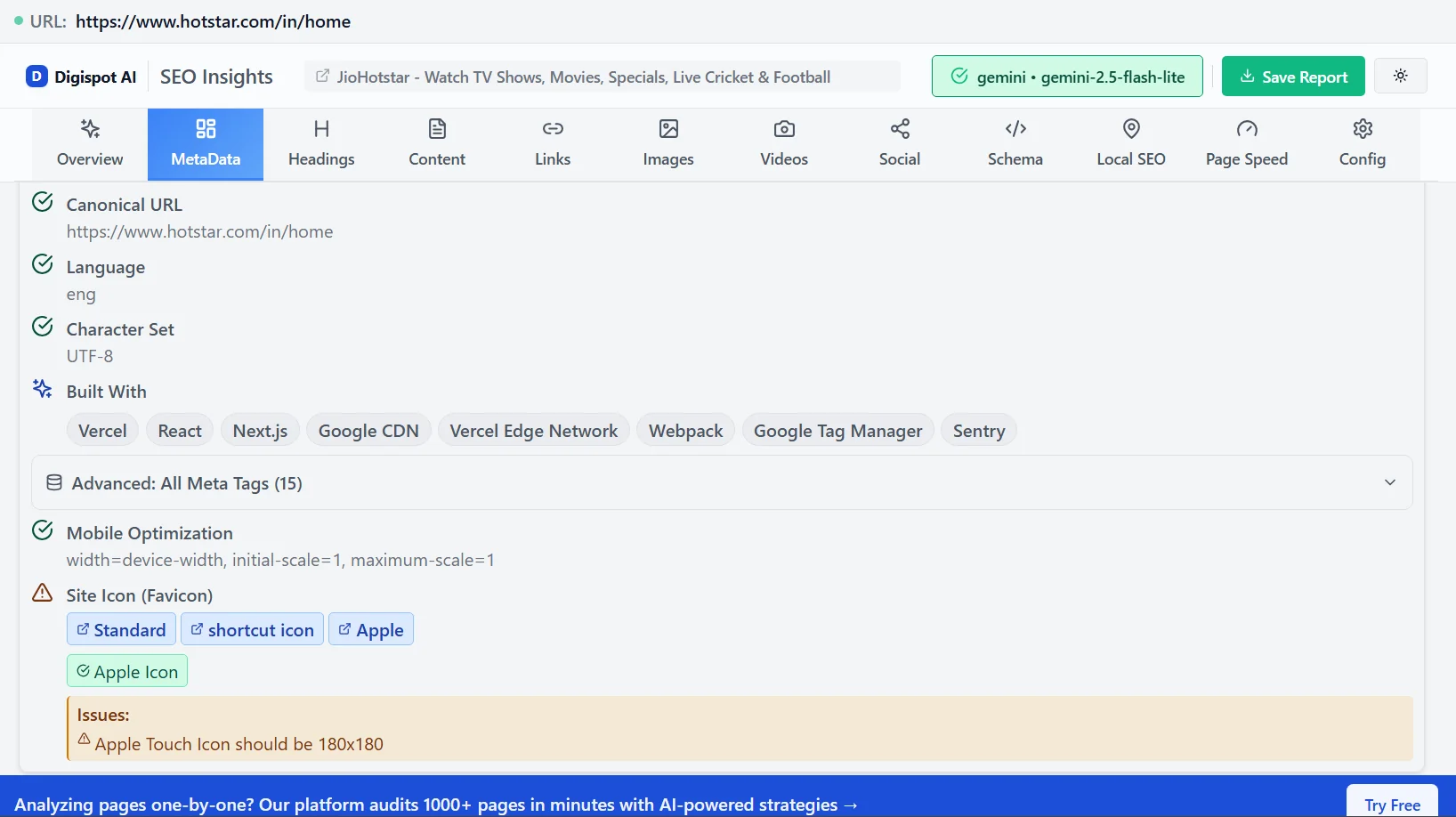Click the Language check icon
The image size is (1456, 817).
[x=42, y=264]
